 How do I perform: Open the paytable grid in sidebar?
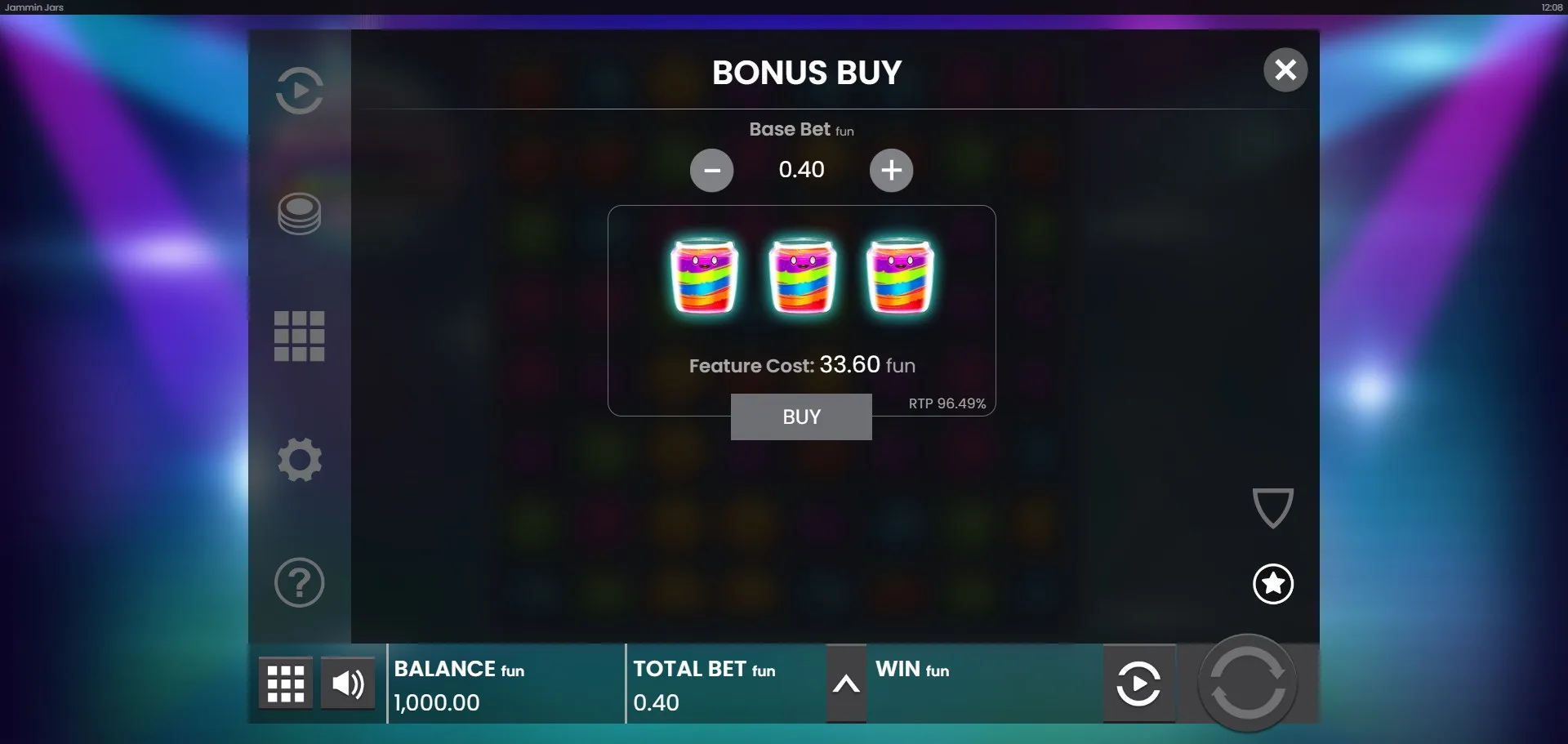tap(299, 336)
